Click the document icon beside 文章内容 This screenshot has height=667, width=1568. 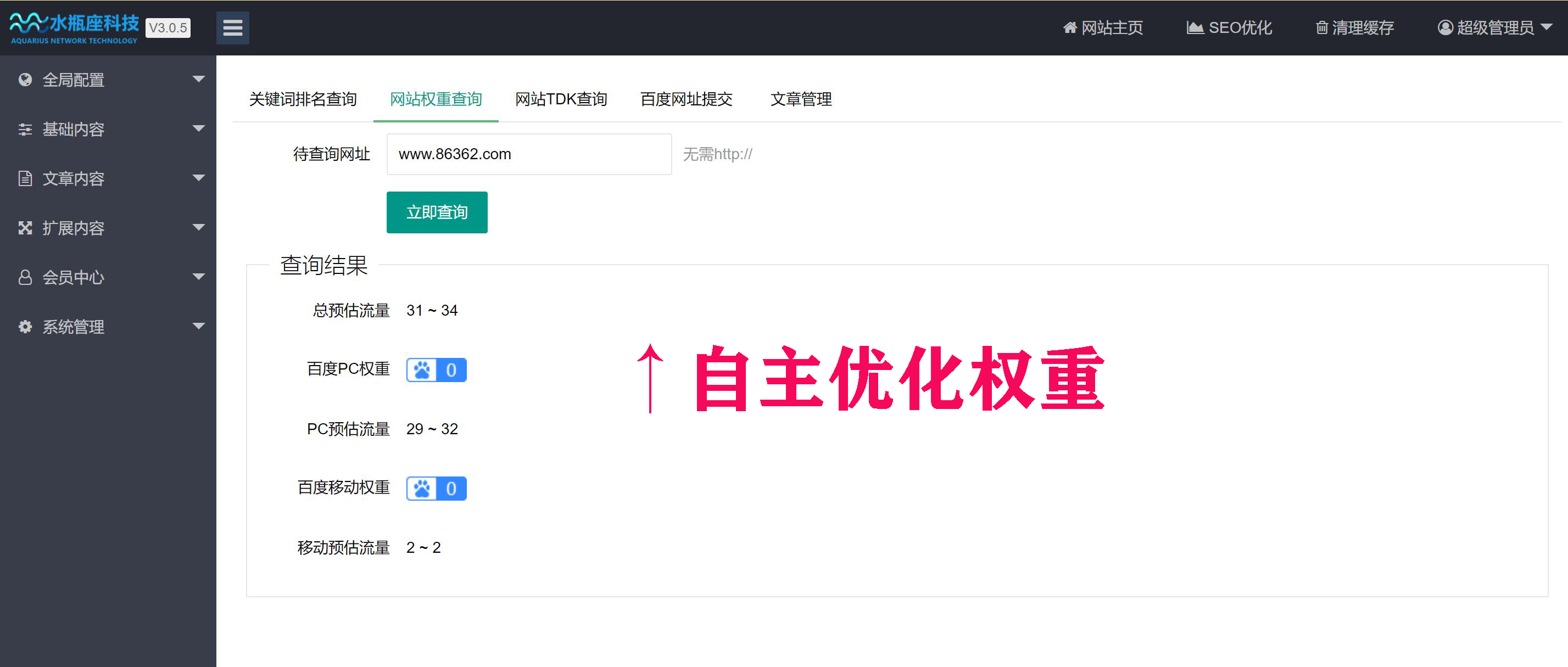coord(25,178)
